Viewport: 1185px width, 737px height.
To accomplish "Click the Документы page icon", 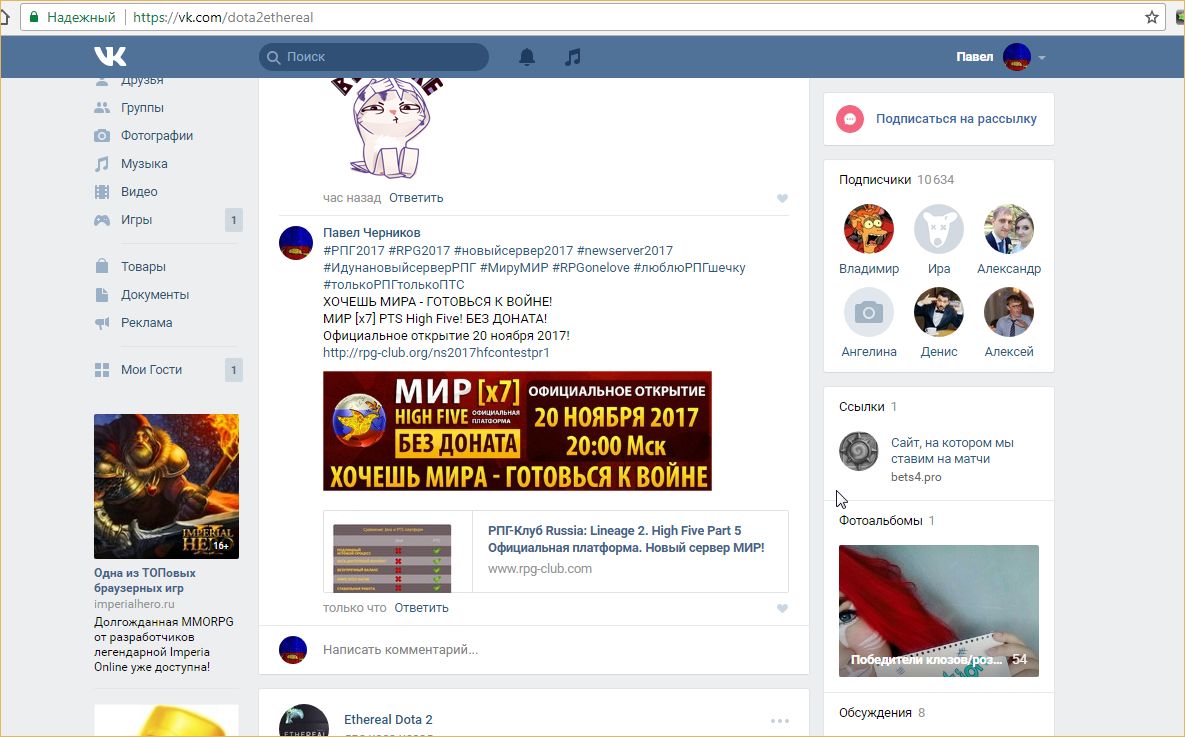I will pos(102,294).
